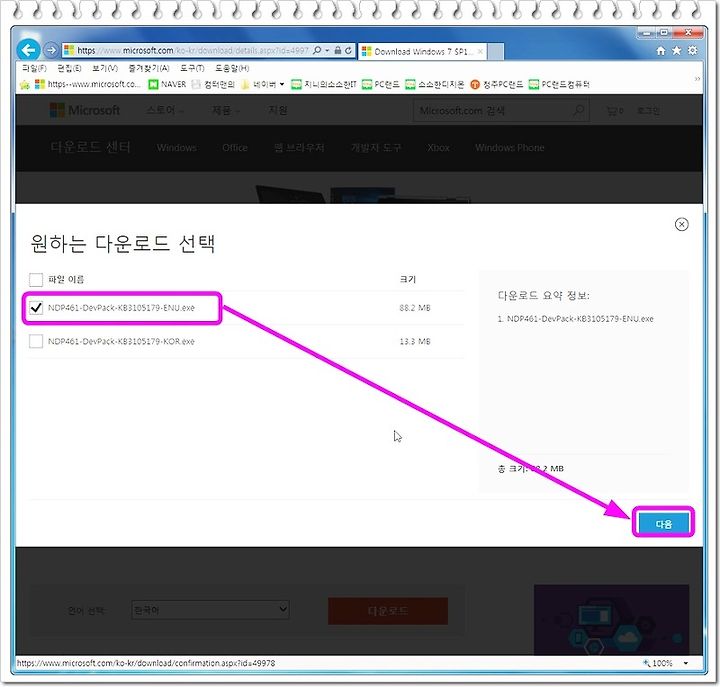Image resolution: width=720 pixels, height=687 pixels.
Task: Click the browser Back arrow button
Action: [x=28, y=50]
